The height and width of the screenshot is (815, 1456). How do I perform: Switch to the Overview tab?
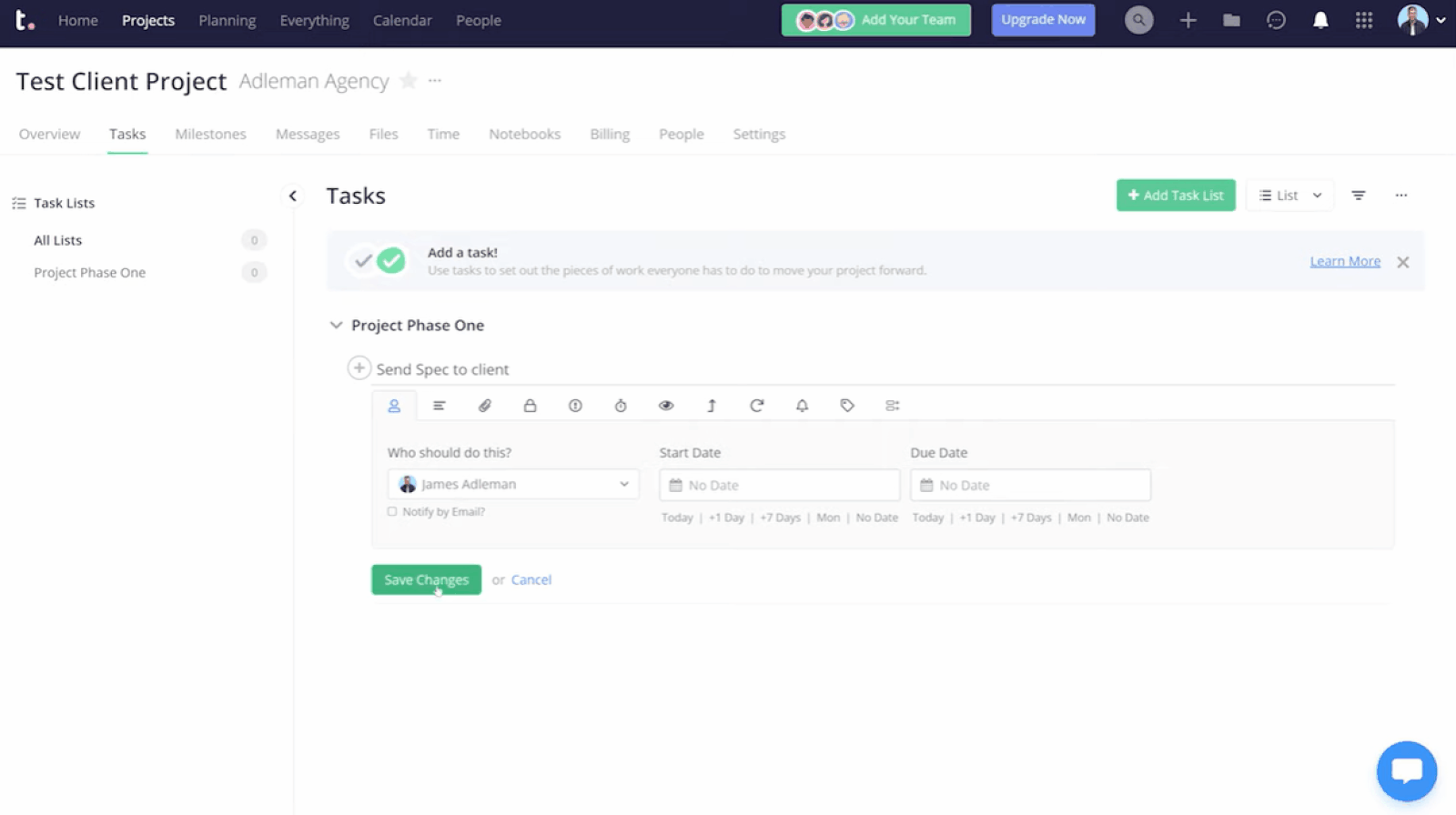click(x=49, y=134)
